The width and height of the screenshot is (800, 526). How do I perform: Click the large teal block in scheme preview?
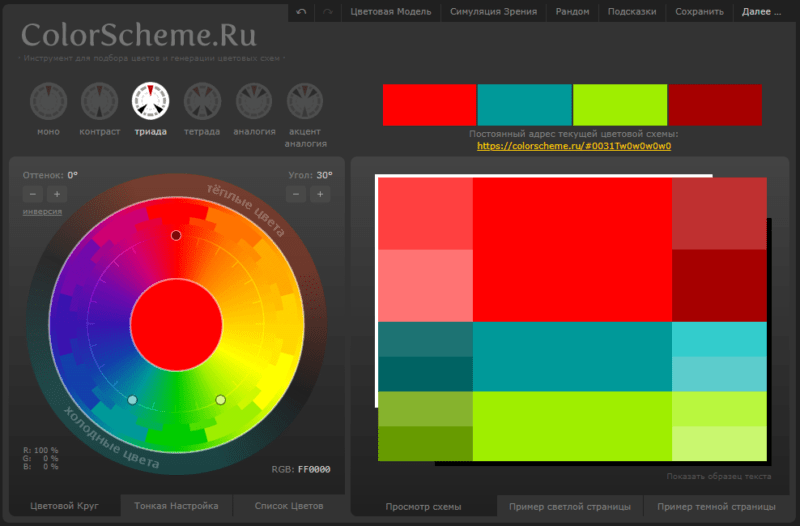(x=572, y=357)
